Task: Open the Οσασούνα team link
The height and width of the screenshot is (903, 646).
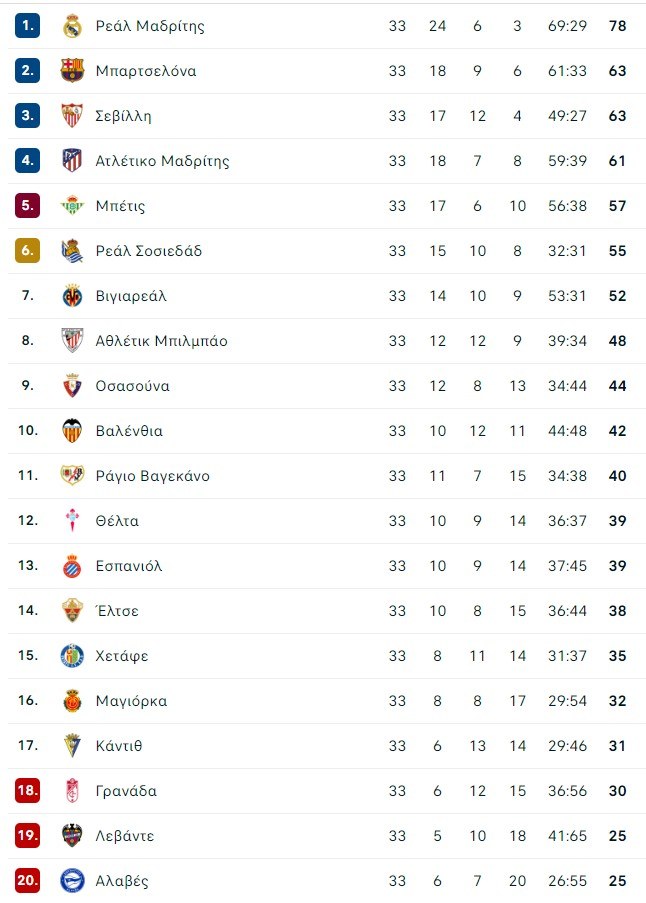Action: click(x=133, y=386)
